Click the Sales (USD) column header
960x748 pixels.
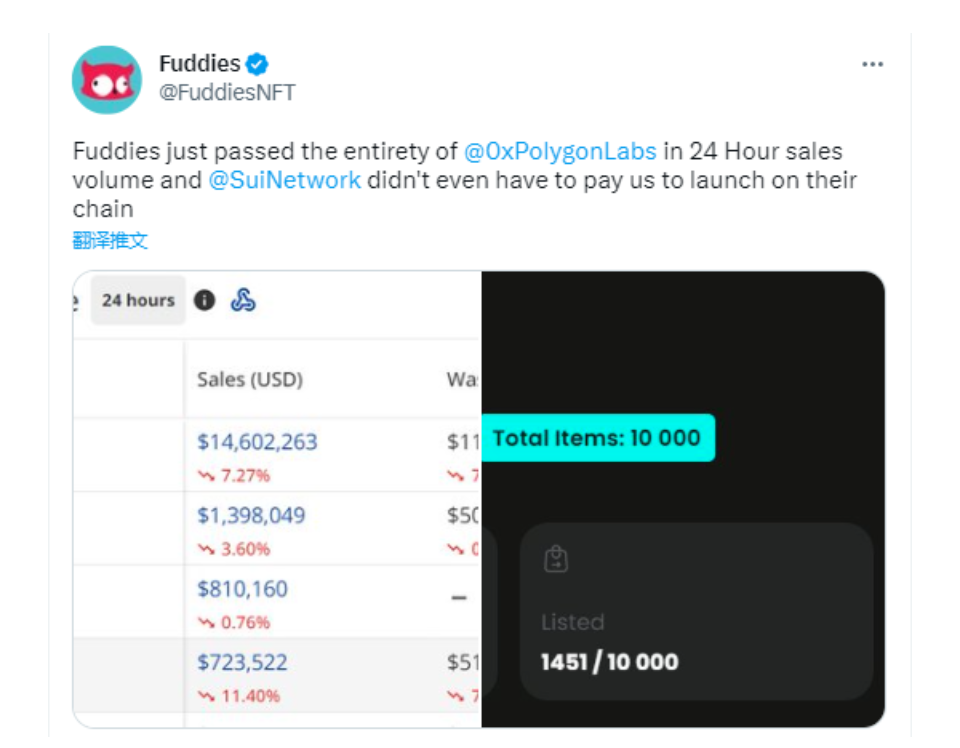tap(250, 380)
